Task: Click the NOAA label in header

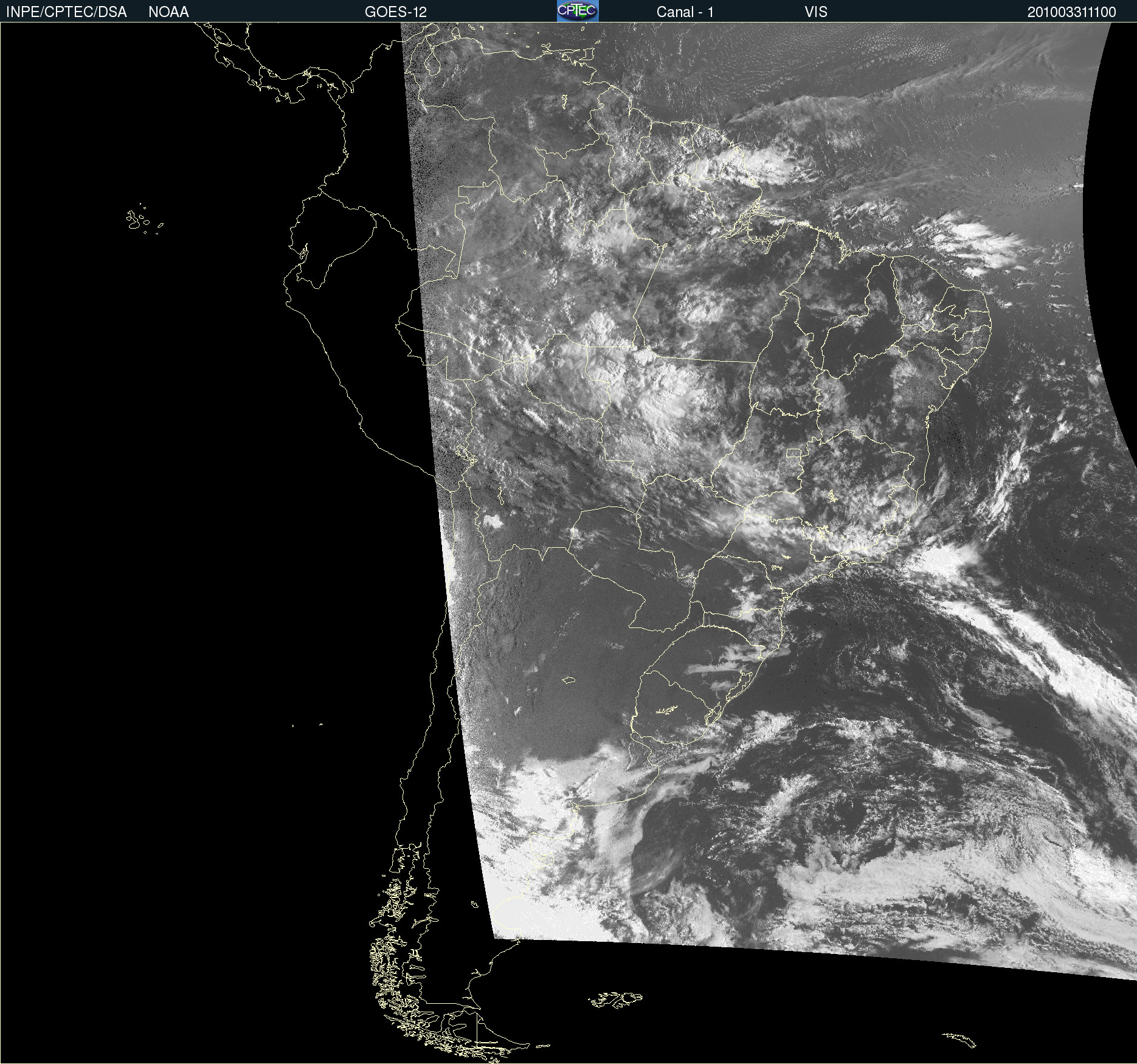Action: [x=168, y=12]
